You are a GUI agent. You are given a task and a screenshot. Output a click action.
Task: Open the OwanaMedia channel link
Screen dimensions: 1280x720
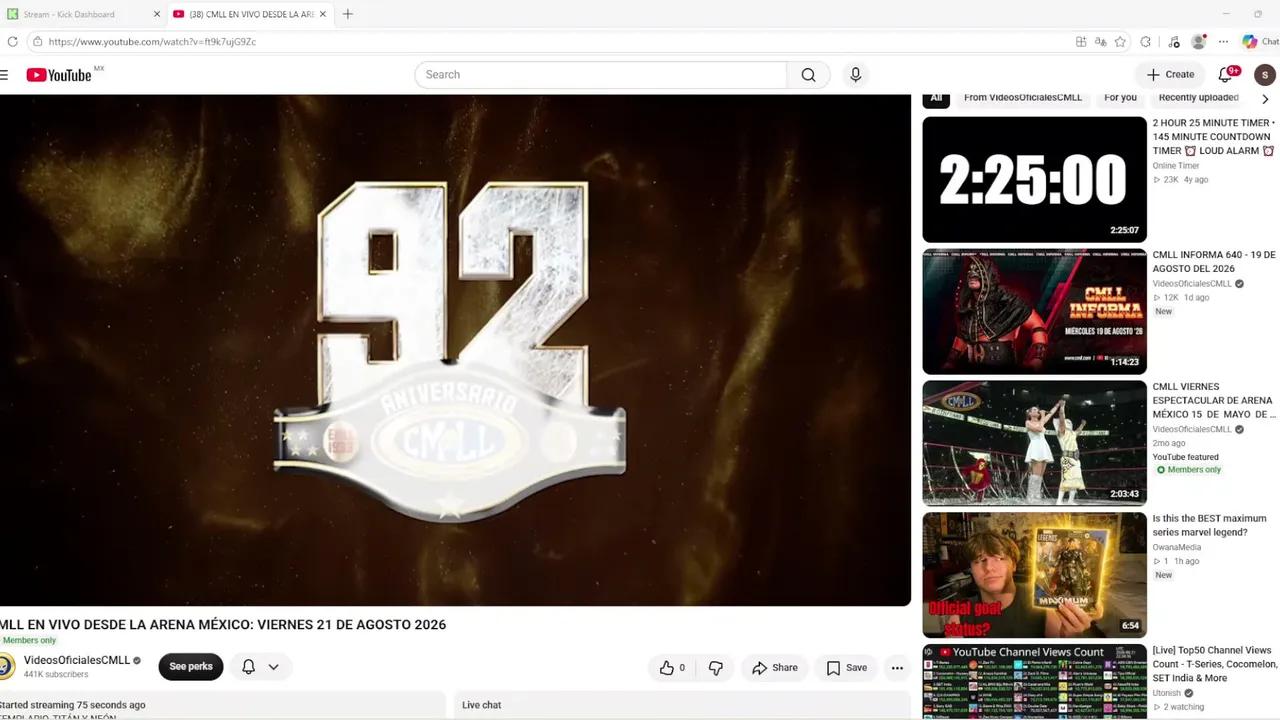tap(1177, 548)
